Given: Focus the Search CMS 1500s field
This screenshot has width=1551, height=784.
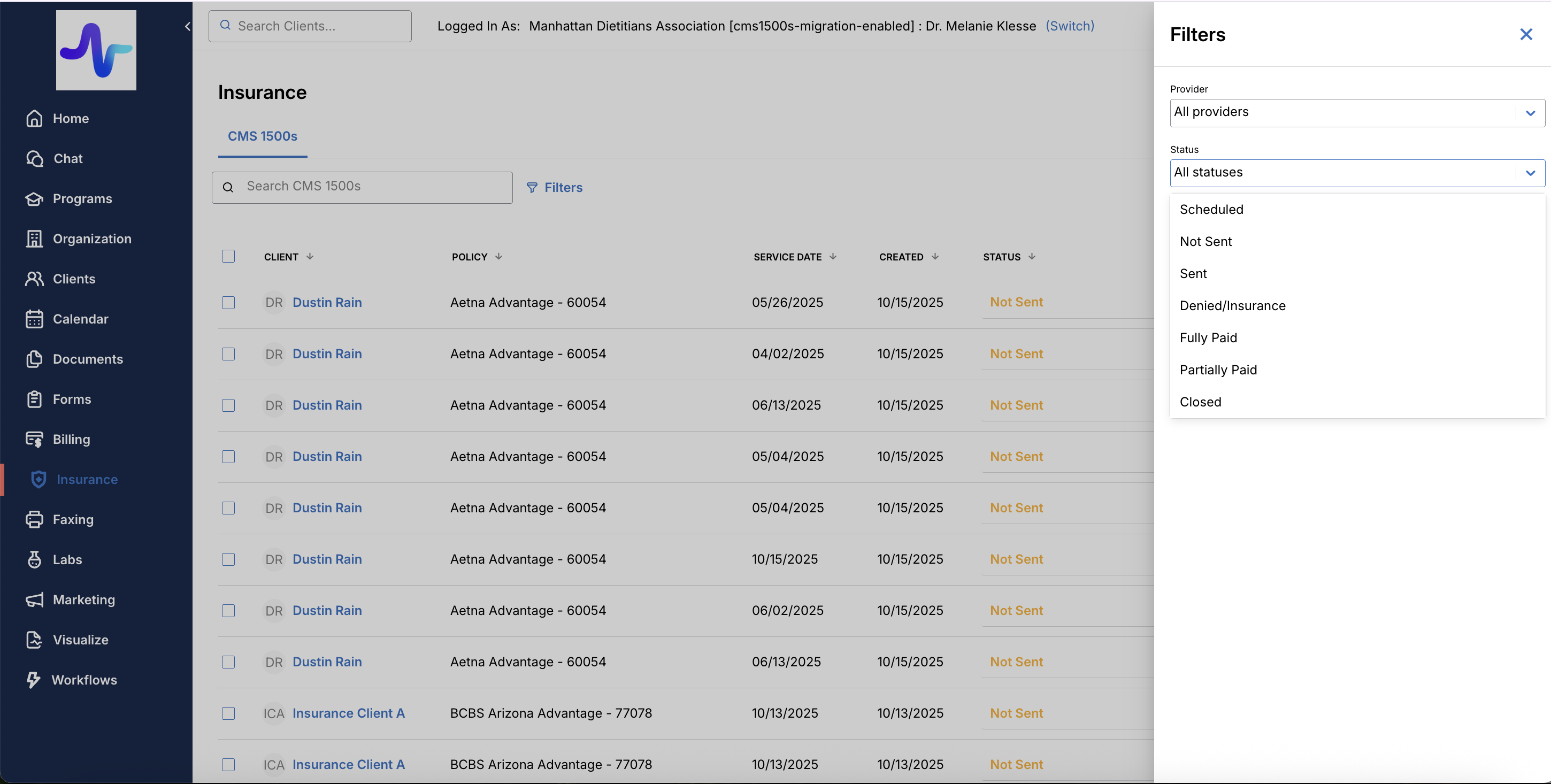Looking at the screenshot, I should click(370, 187).
